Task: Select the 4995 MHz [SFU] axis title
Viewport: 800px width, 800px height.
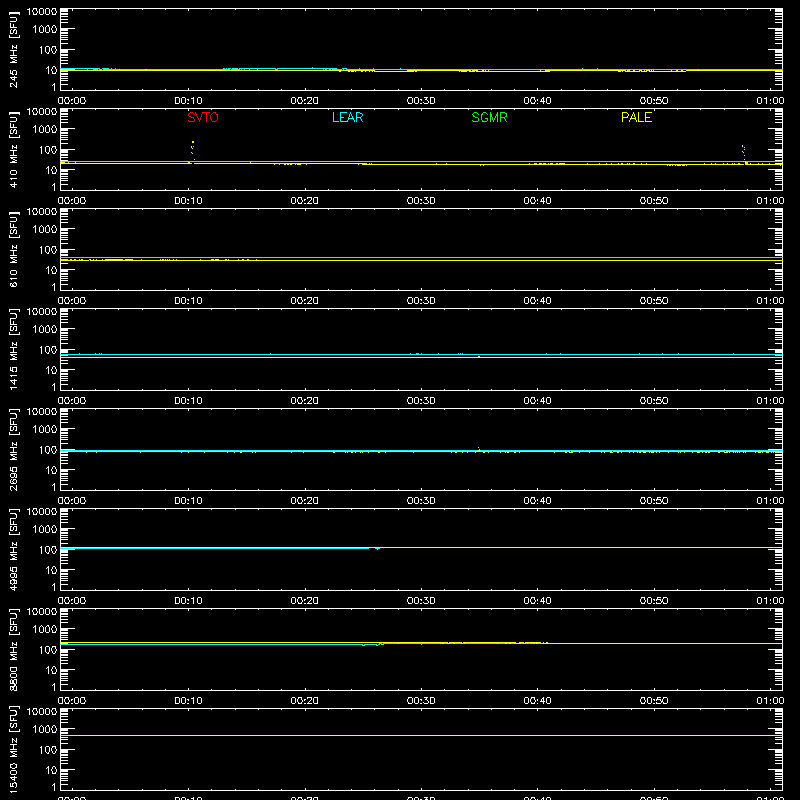Action: pos(14,549)
